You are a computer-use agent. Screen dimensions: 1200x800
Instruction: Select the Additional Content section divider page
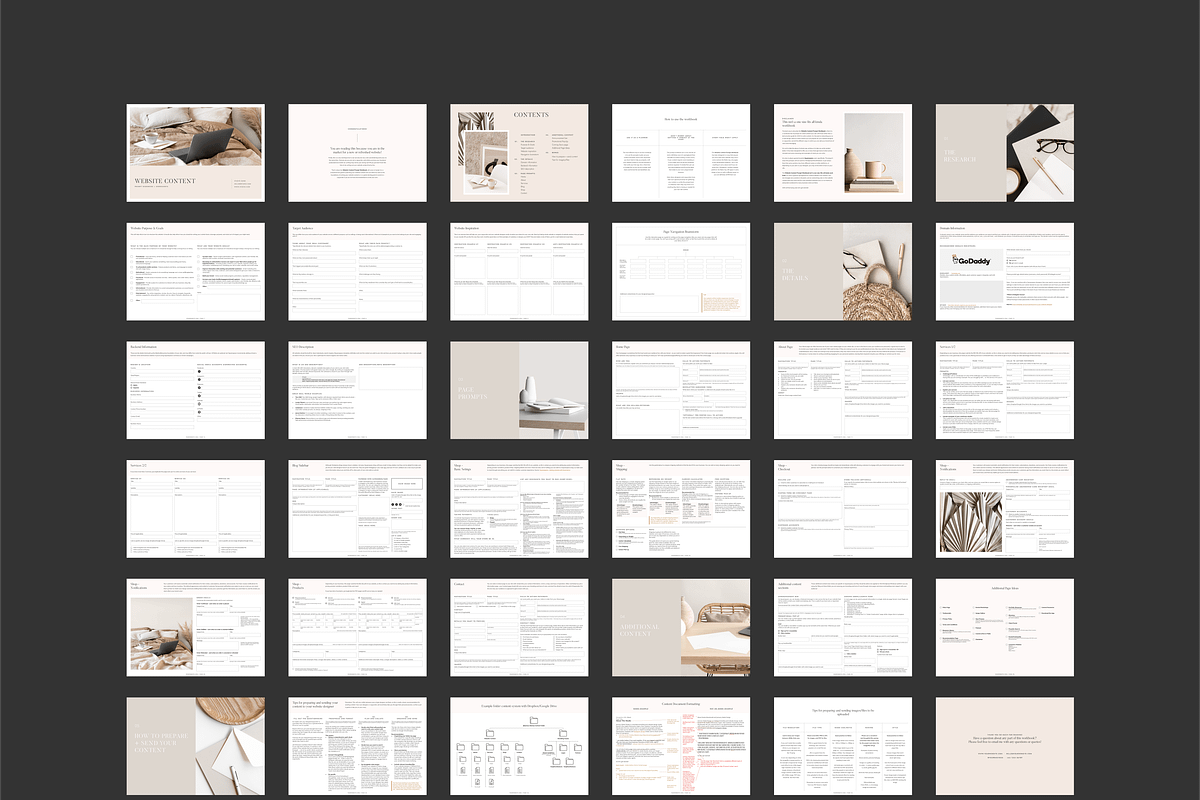(681, 628)
